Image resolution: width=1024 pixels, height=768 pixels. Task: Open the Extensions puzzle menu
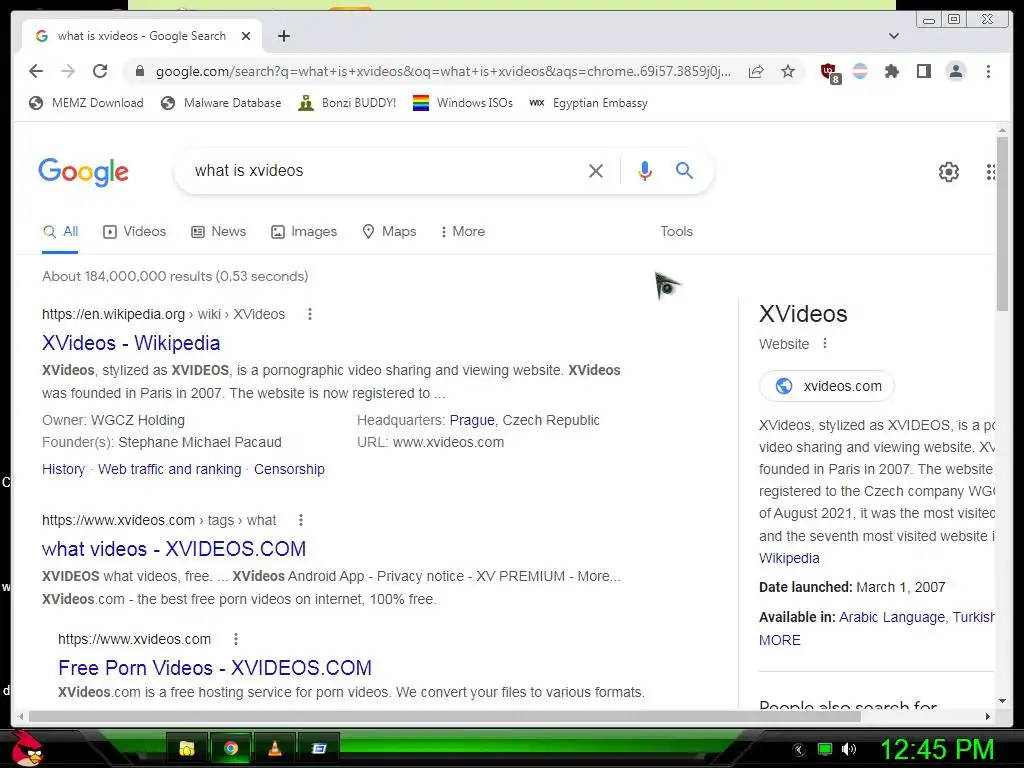point(891,71)
